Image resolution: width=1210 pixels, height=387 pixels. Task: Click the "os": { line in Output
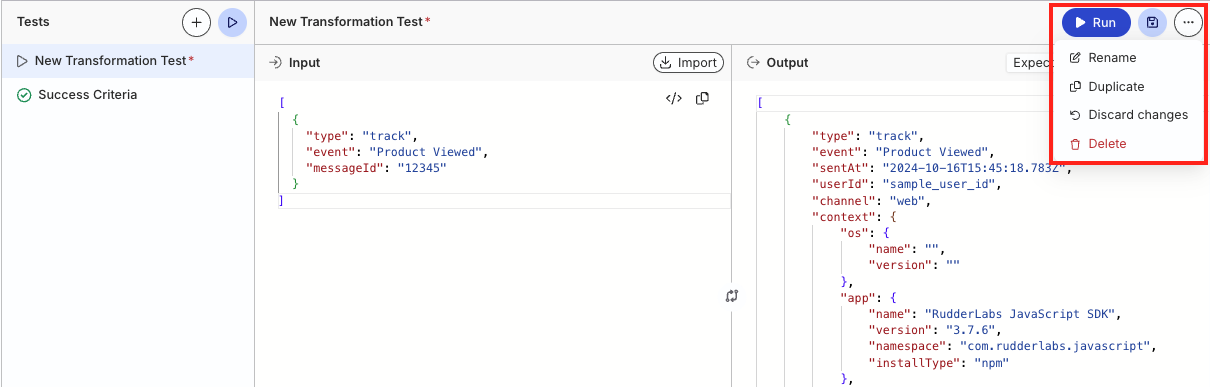[864, 233]
